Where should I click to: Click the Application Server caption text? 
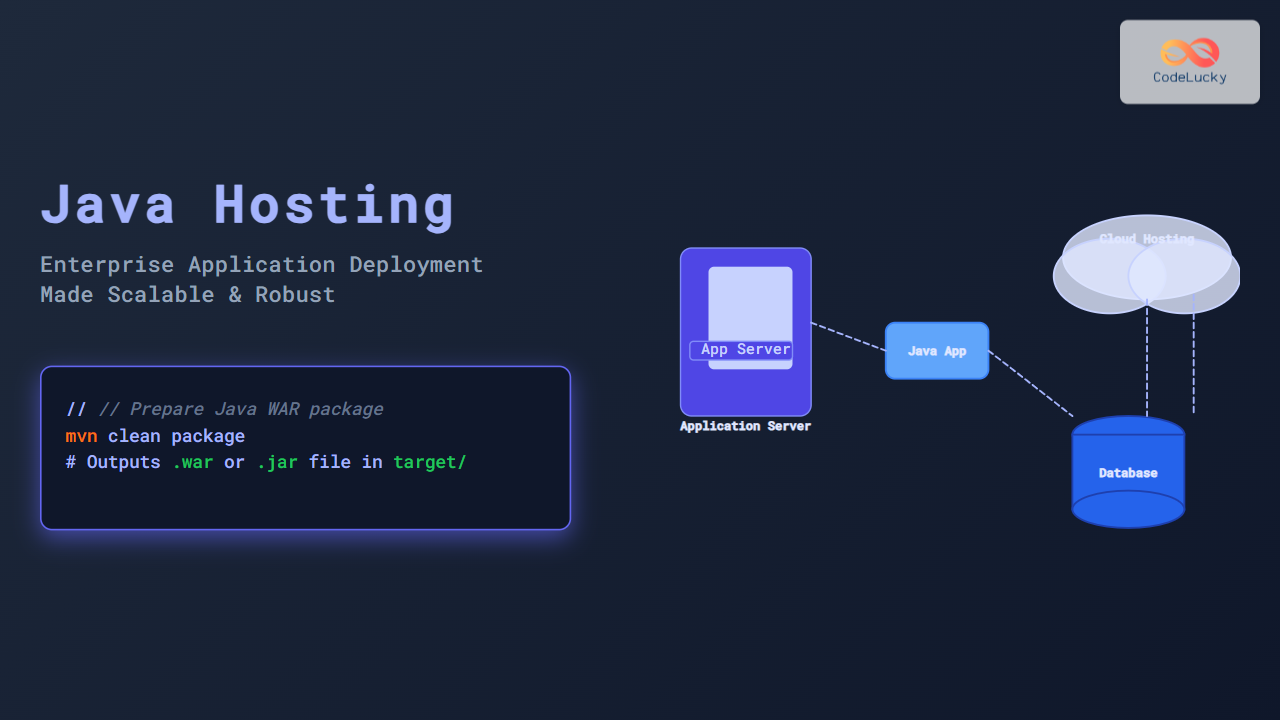click(745, 427)
